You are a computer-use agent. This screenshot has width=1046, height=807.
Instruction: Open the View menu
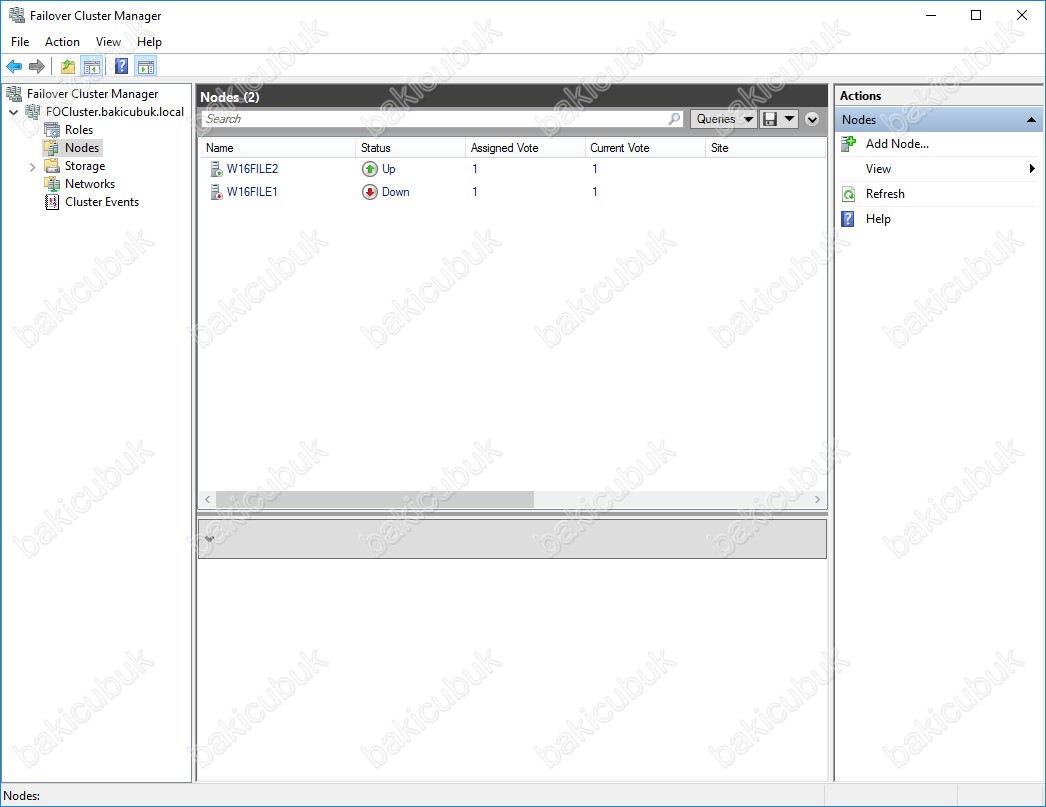(108, 41)
